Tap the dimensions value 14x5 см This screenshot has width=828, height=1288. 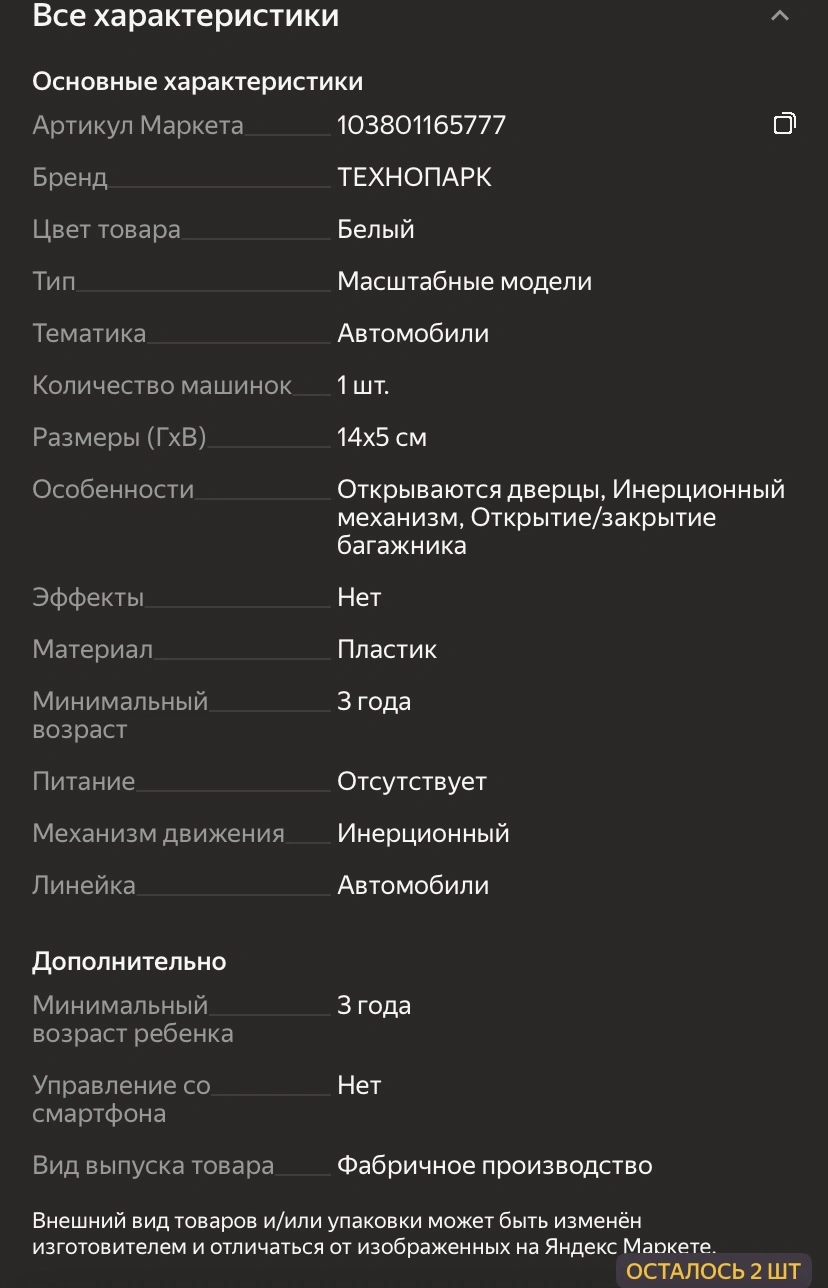[382, 437]
